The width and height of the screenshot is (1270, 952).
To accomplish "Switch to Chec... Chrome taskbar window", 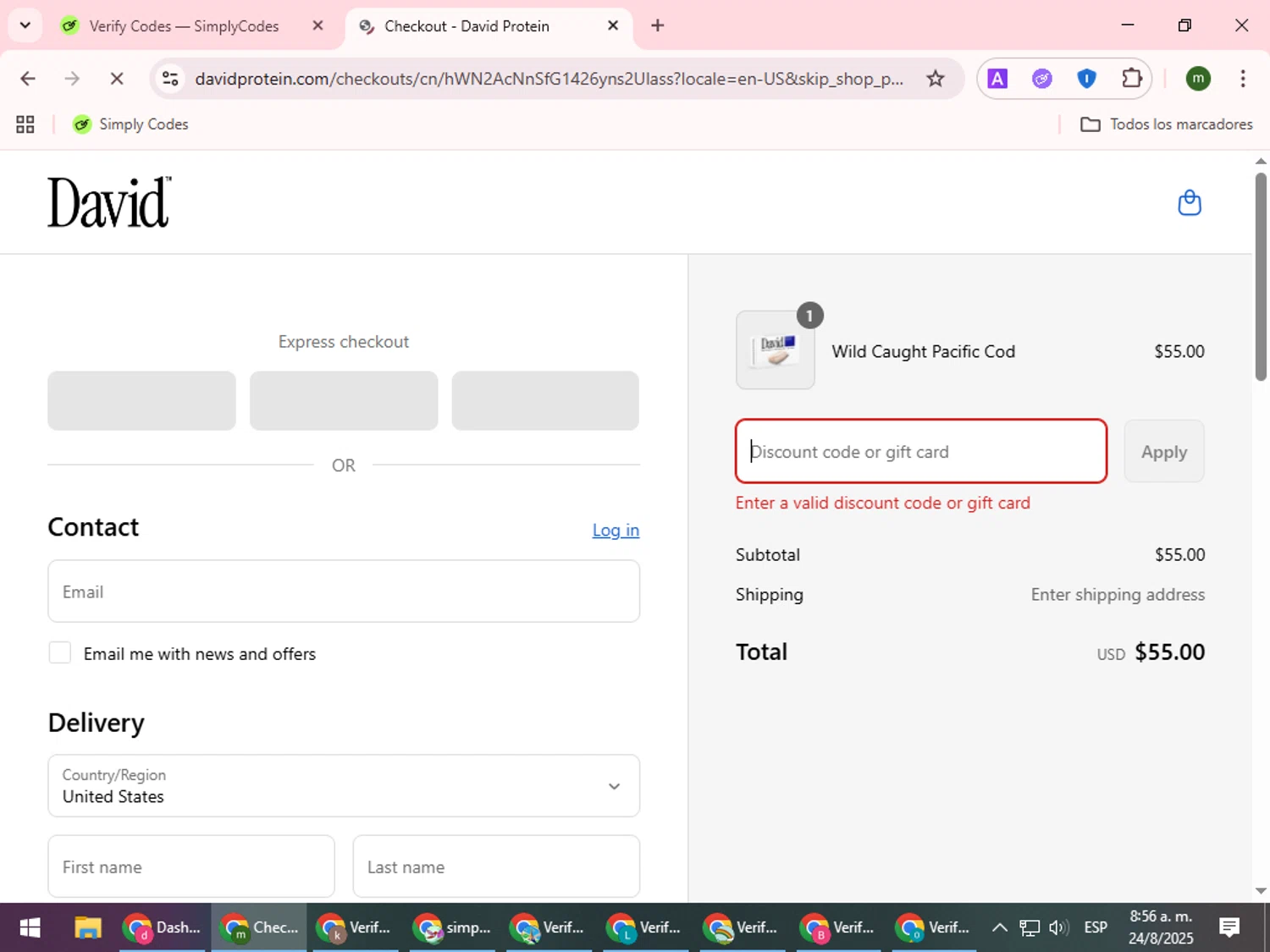I will [259, 928].
